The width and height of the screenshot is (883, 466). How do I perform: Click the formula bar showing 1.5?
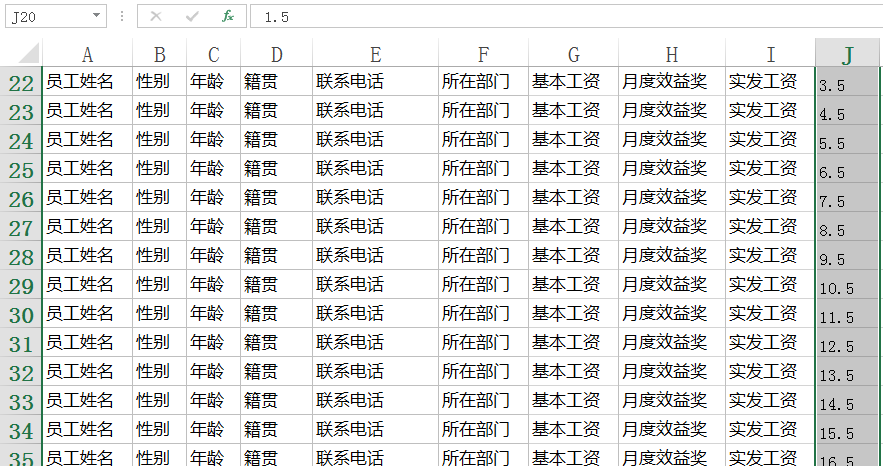567,16
